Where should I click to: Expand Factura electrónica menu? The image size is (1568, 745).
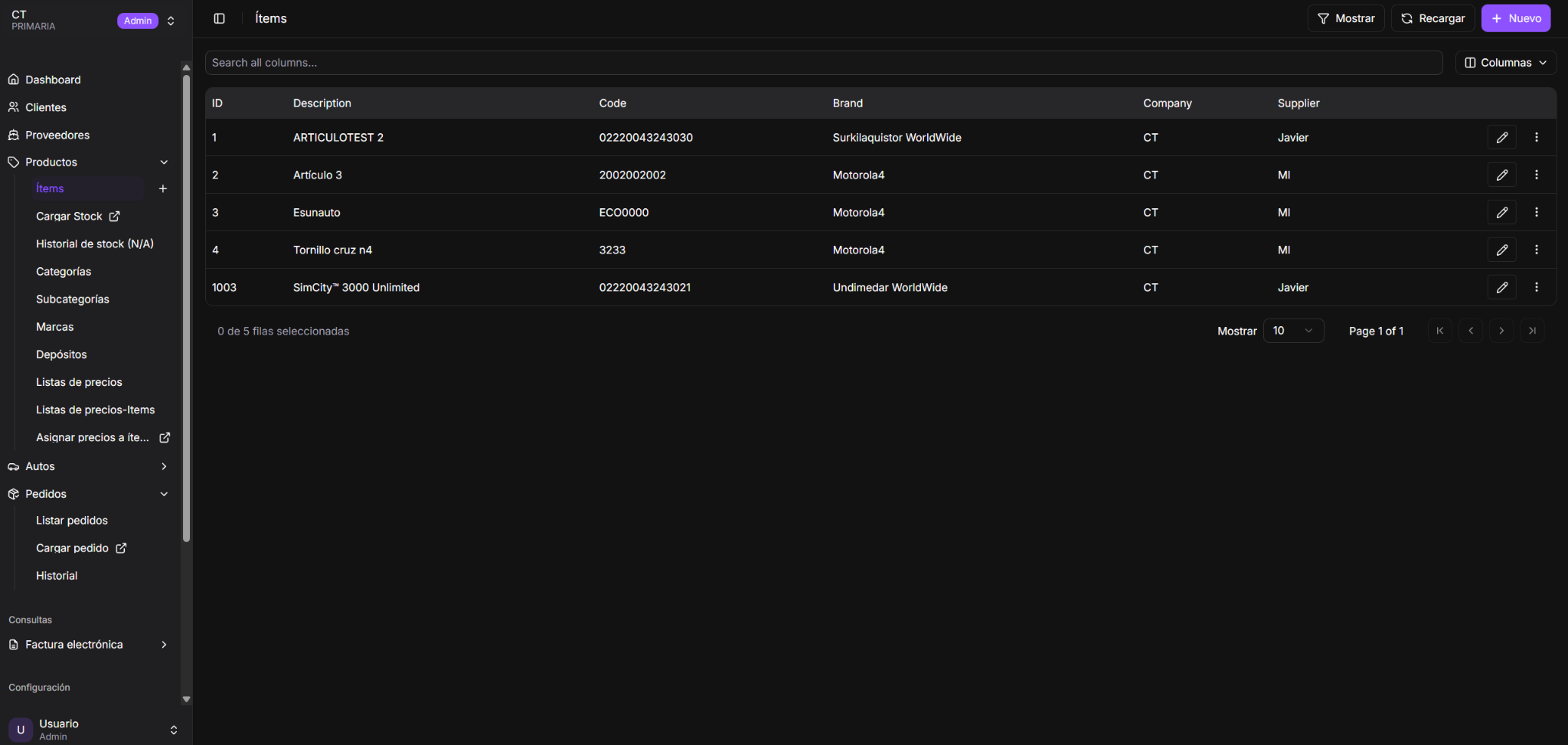(164, 645)
